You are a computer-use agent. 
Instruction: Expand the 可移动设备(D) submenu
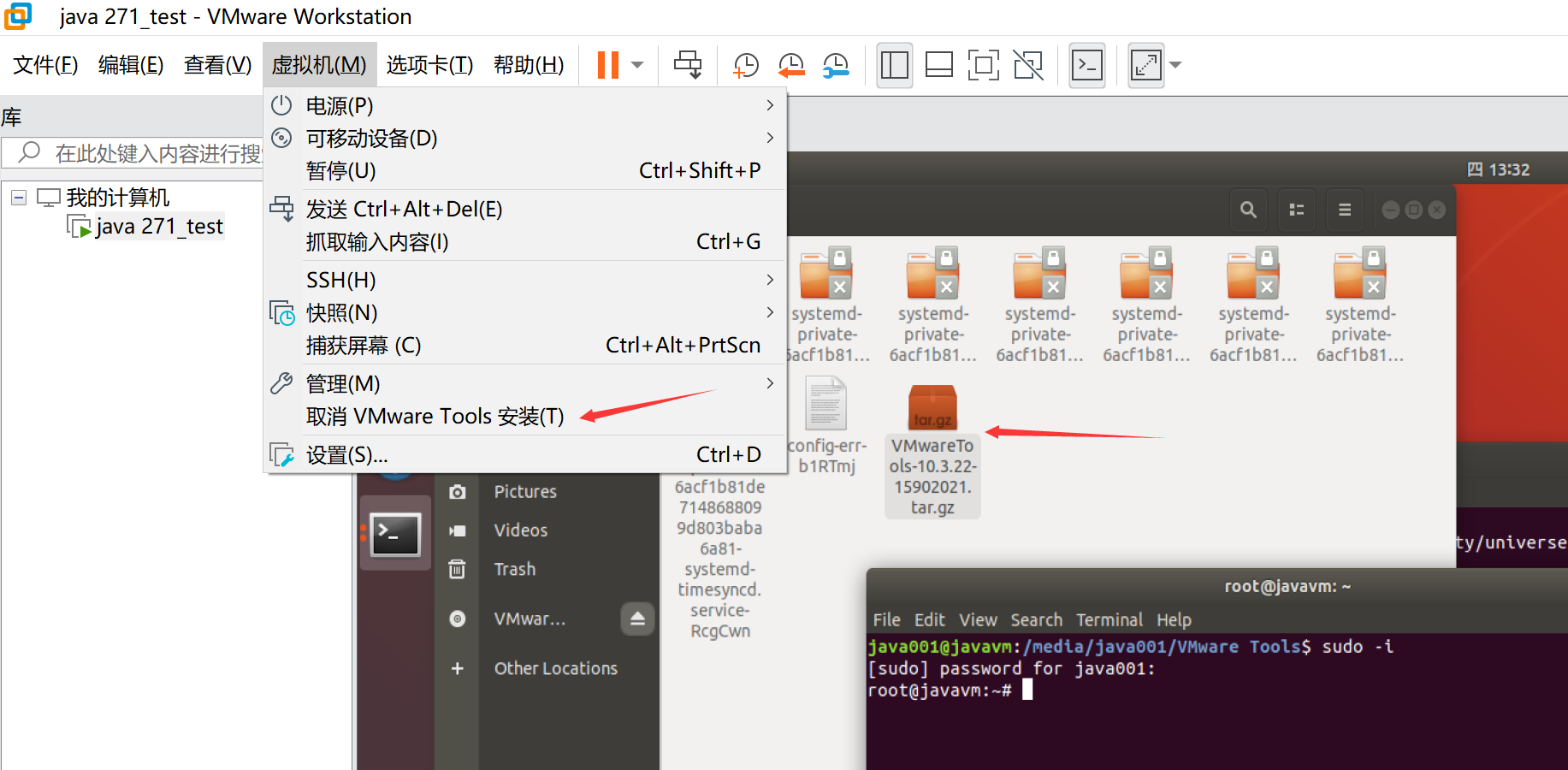click(525, 139)
